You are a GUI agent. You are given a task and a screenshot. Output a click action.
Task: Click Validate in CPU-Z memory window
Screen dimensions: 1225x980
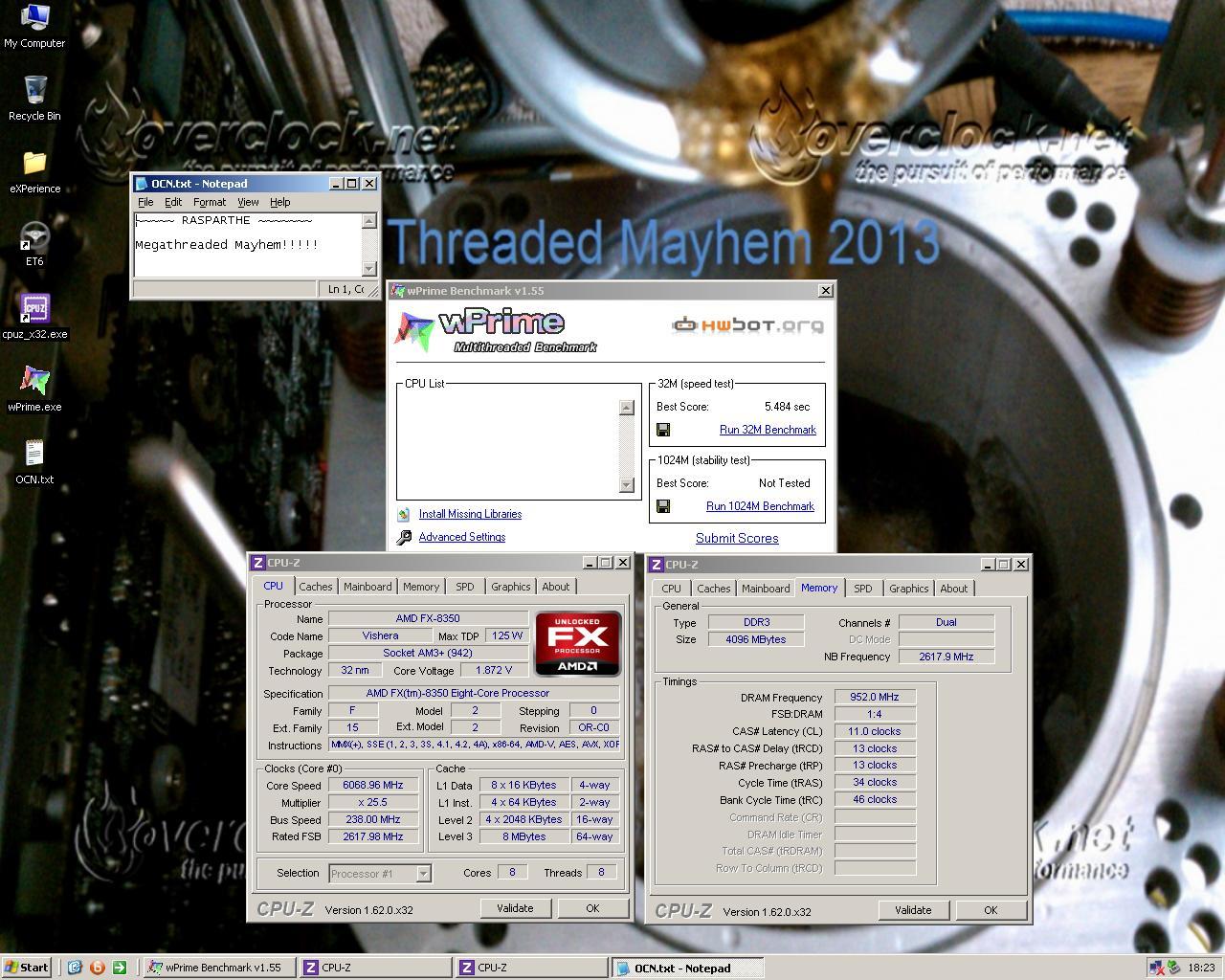[x=913, y=910]
